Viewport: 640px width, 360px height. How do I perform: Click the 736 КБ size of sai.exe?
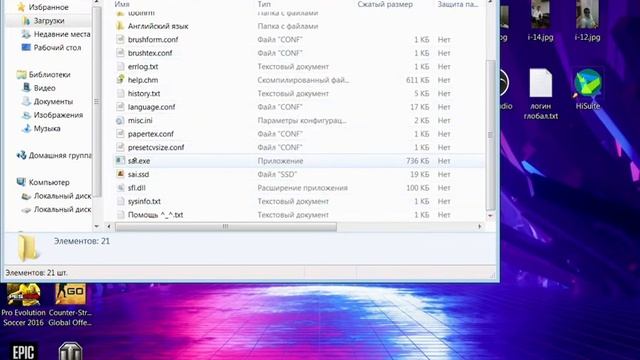(x=418, y=161)
